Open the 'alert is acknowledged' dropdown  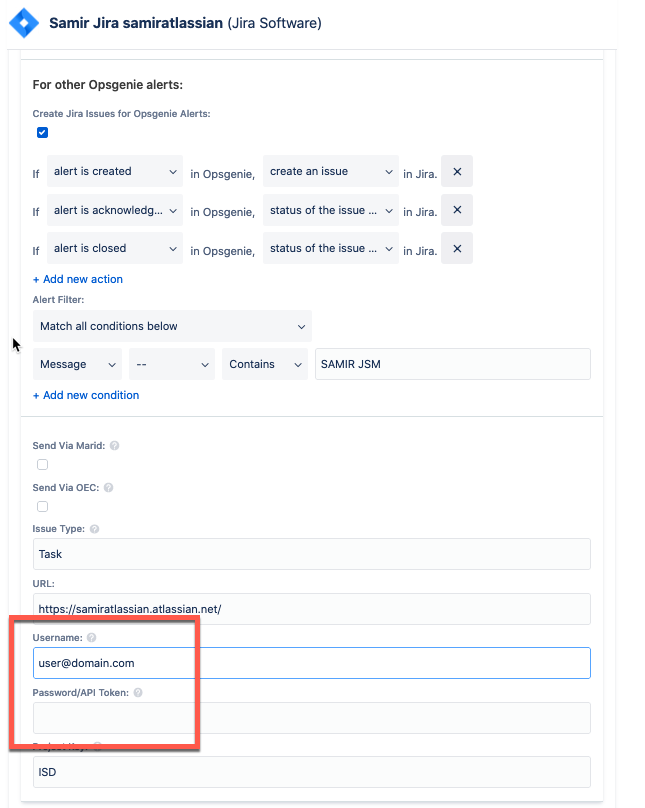(115, 210)
